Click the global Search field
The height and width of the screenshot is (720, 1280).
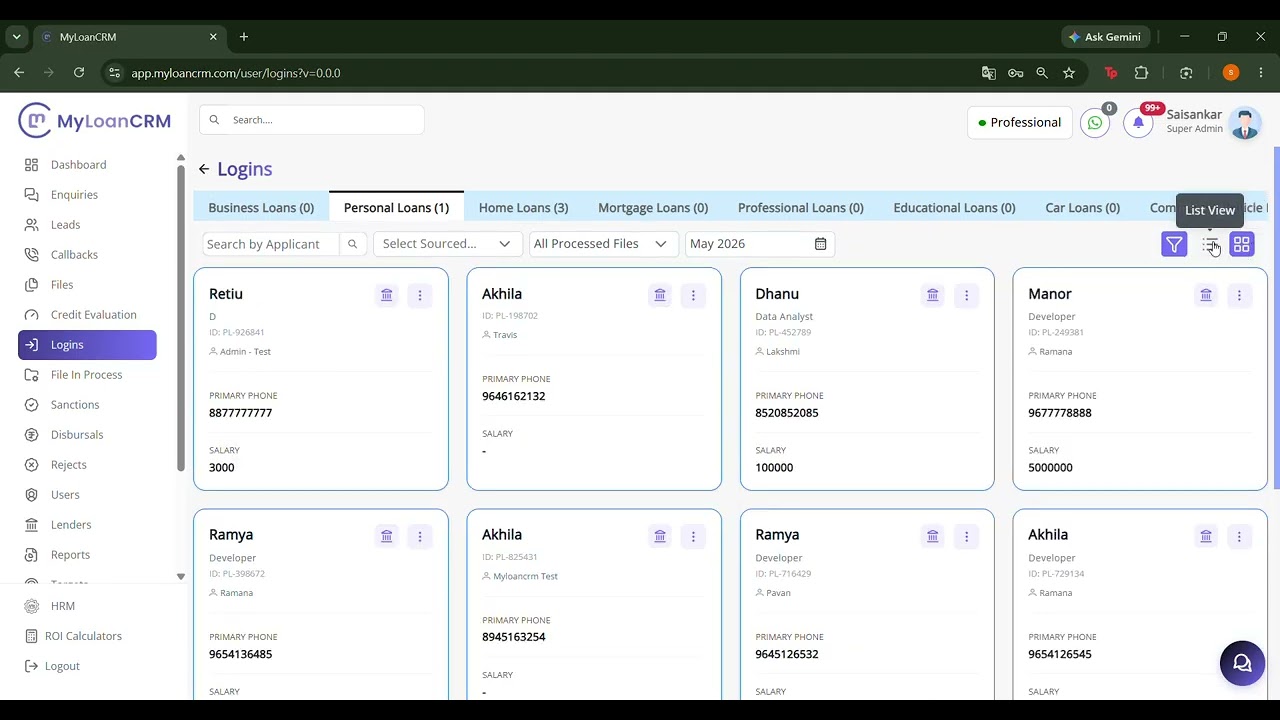click(312, 120)
